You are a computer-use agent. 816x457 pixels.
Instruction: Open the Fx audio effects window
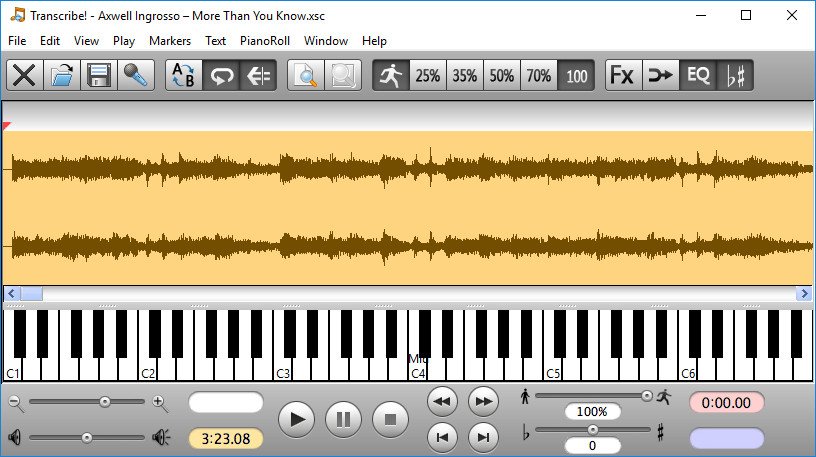(x=622, y=76)
